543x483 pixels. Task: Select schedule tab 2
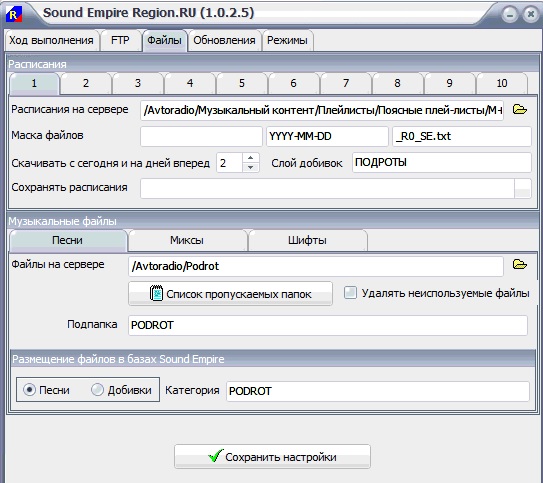[x=86, y=83]
